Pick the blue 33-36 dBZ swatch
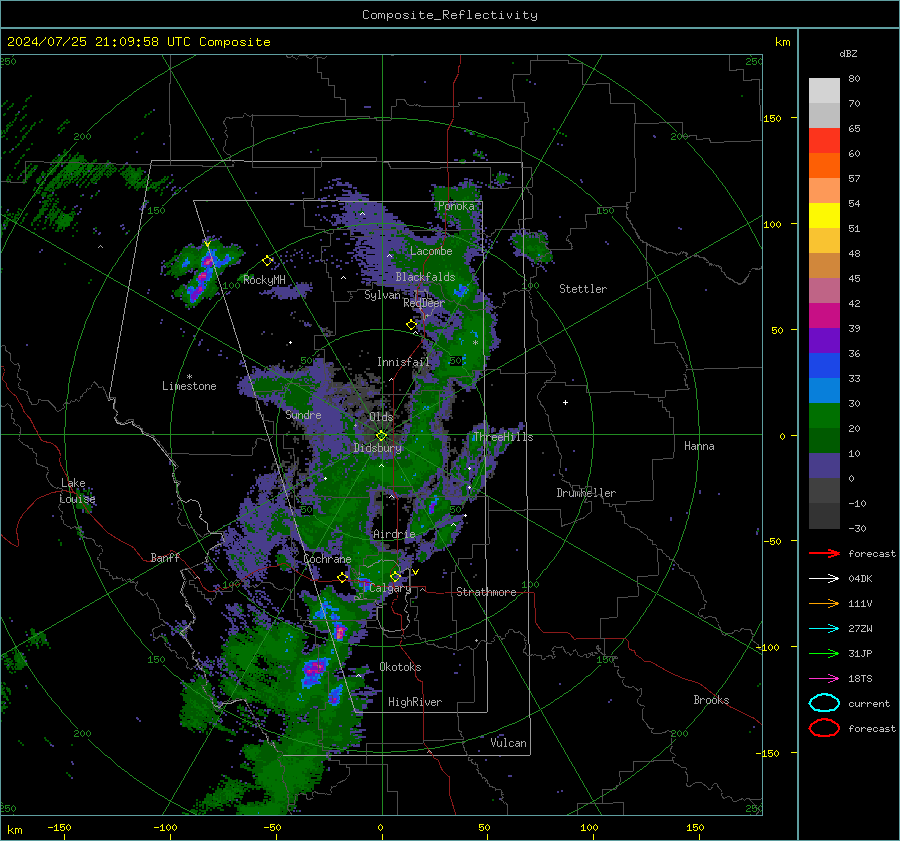Image resolution: width=900 pixels, height=841 pixels. click(x=824, y=366)
